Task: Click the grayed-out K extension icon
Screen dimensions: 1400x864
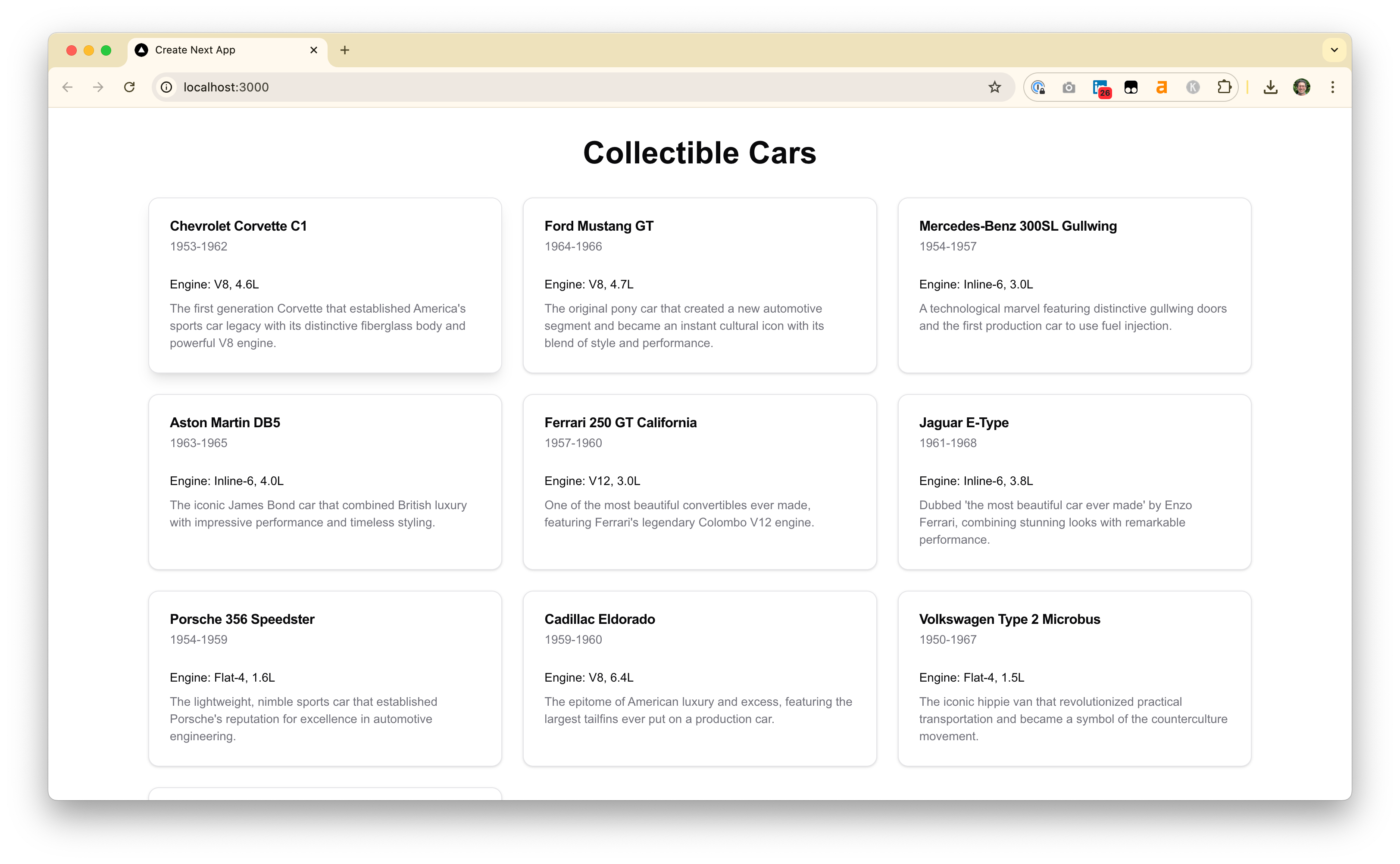Action: point(1193,87)
